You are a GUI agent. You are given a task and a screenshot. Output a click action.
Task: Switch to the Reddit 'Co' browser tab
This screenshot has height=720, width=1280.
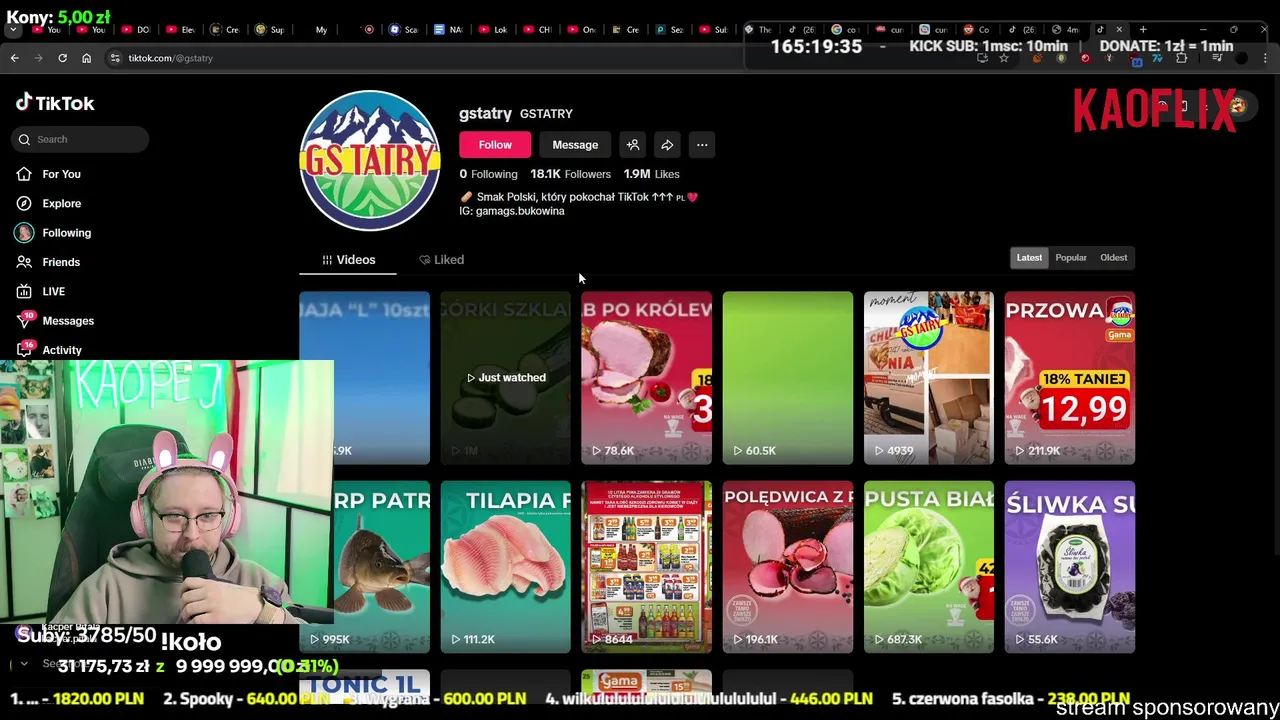(x=976, y=30)
